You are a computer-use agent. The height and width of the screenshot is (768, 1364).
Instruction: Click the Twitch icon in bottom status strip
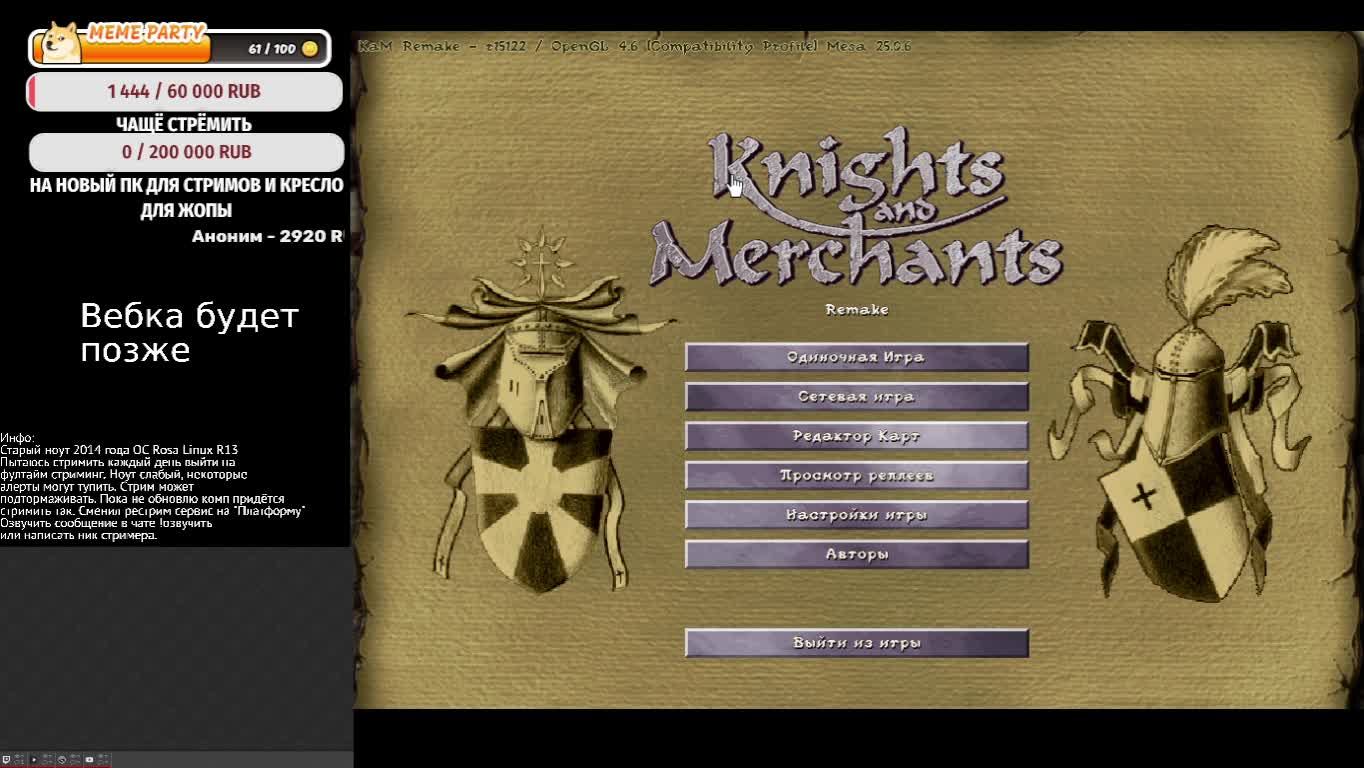6,760
